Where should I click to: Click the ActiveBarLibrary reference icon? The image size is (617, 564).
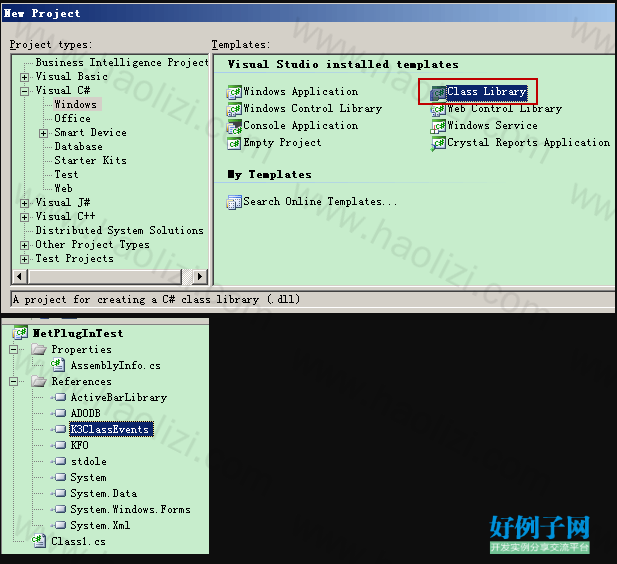(59, 397)
